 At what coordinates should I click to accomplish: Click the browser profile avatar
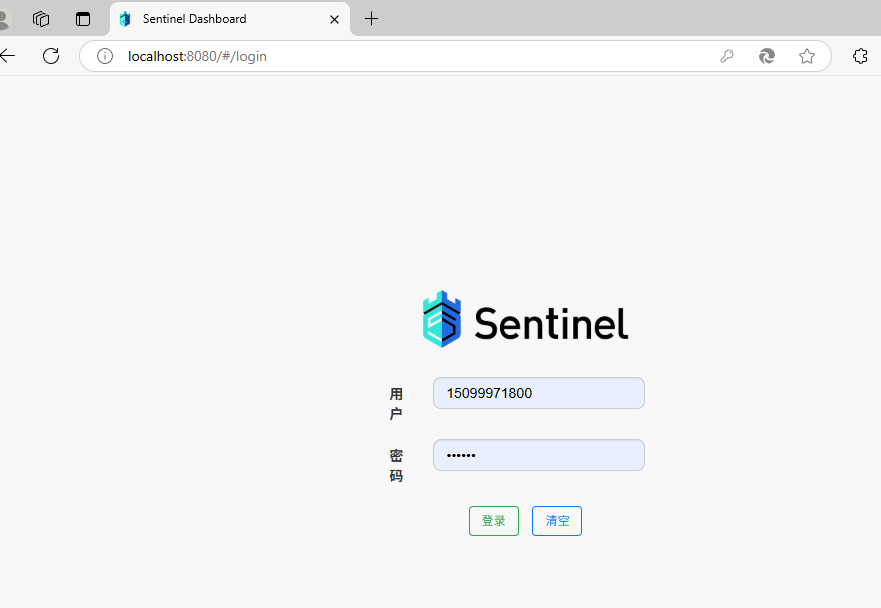[4, 19]
